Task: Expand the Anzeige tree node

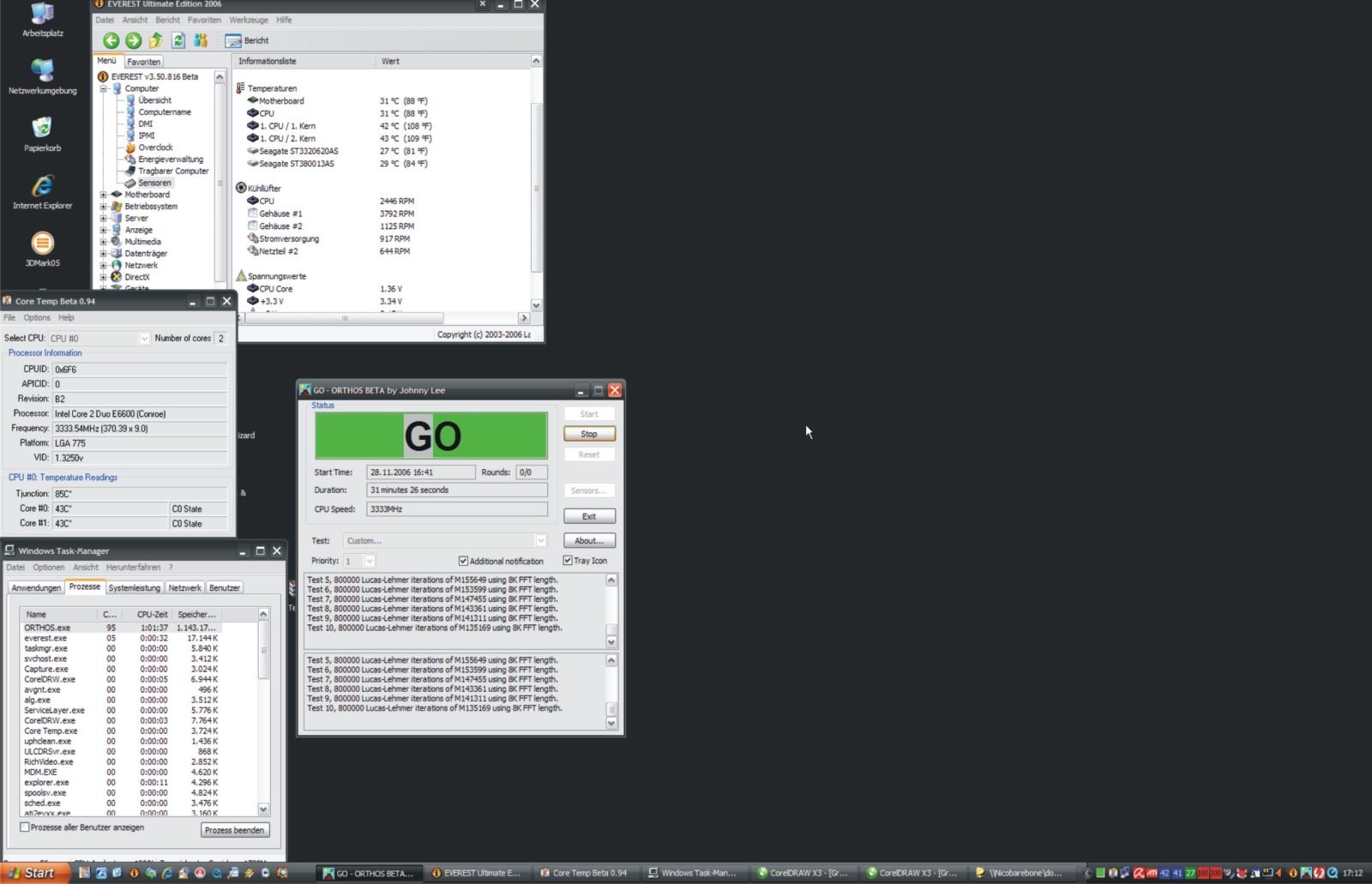Action: coord(104,230)
